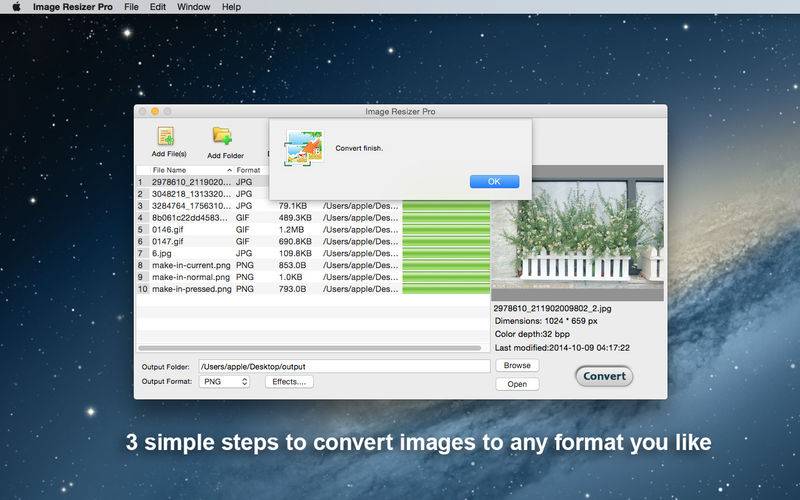
Task: Select the 2978610_2119020... file row
Action: (x=202, y=182)
